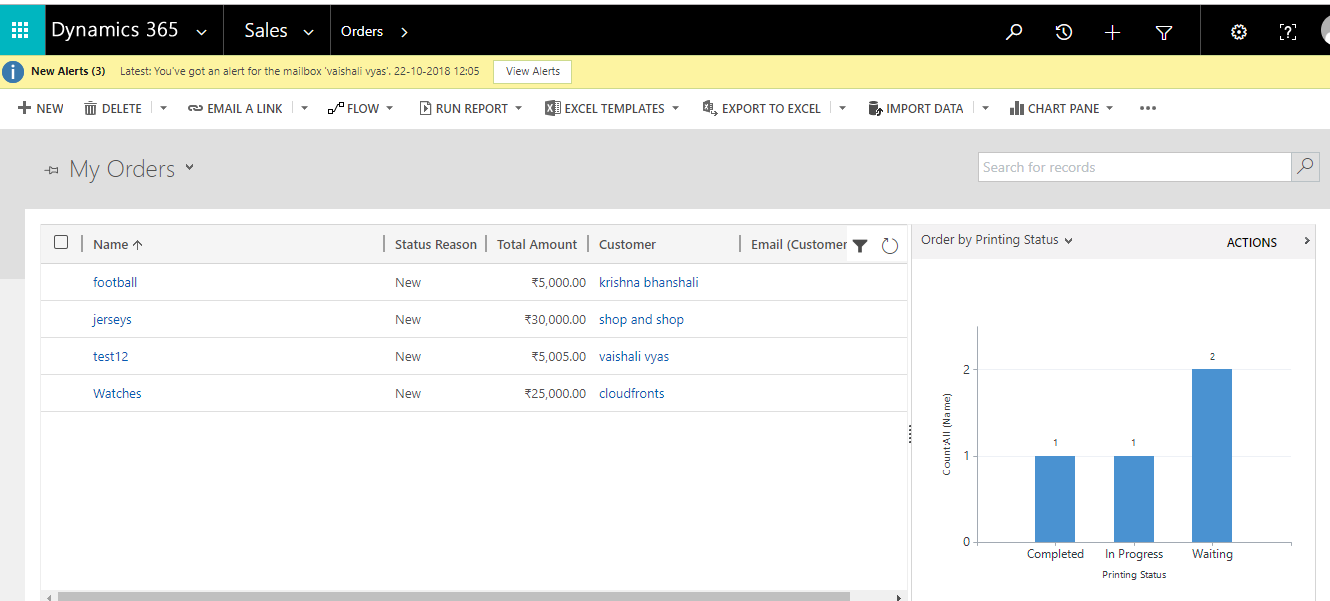
Task: Click the grid column filter funnel icon
Action: pyautogui.click(x=860, y=246)
